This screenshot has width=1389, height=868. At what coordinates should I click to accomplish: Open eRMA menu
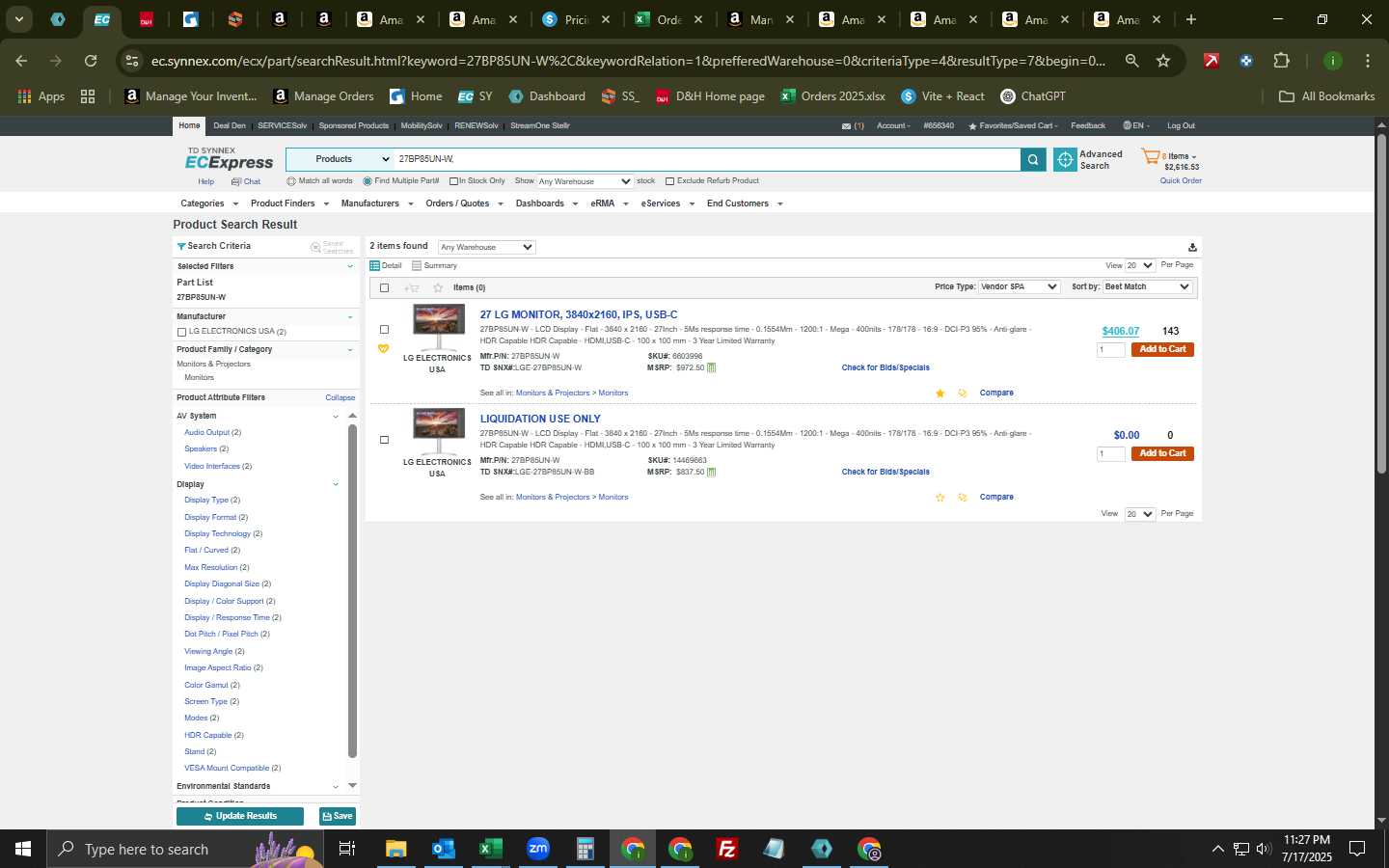610,203
